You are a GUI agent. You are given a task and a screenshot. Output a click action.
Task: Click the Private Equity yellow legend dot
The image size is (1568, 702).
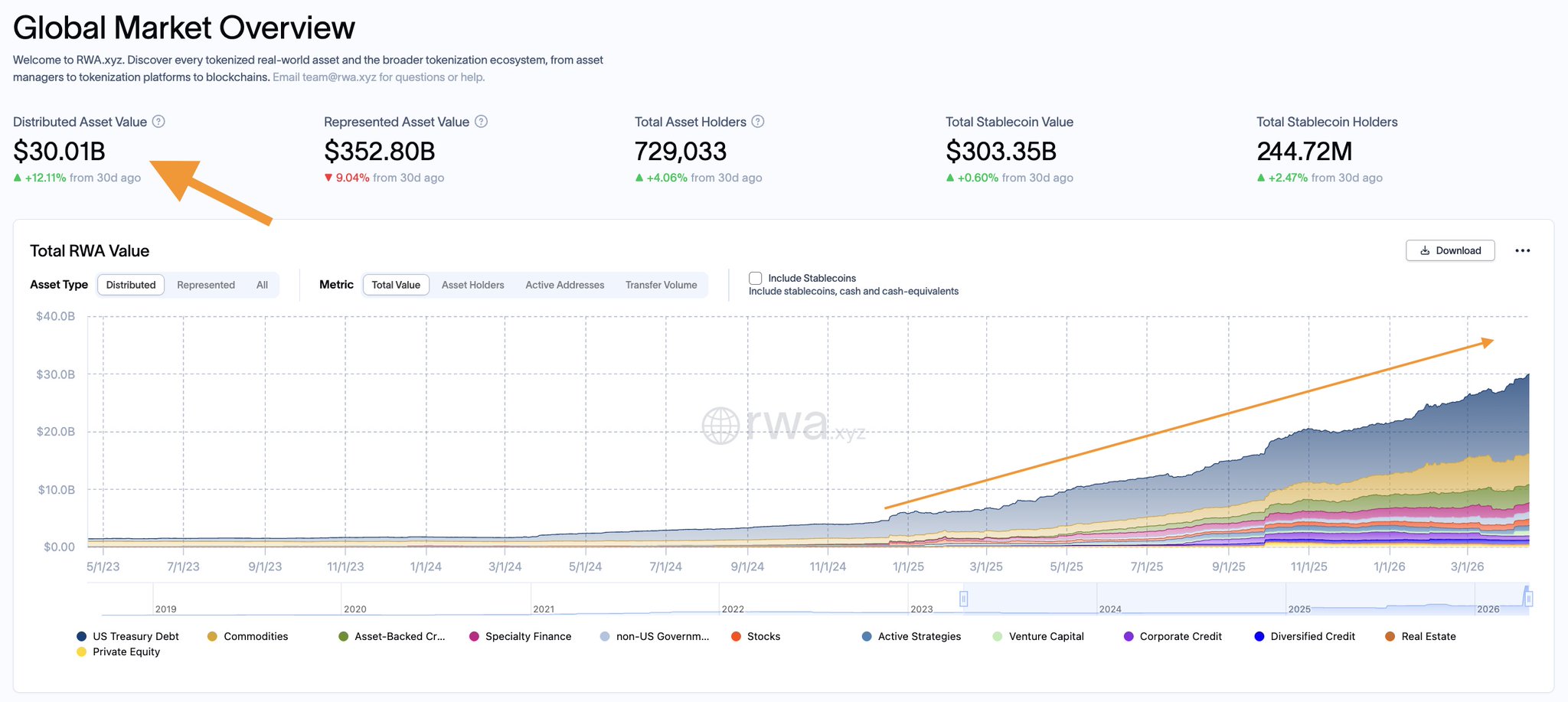(x=82, y=652)
